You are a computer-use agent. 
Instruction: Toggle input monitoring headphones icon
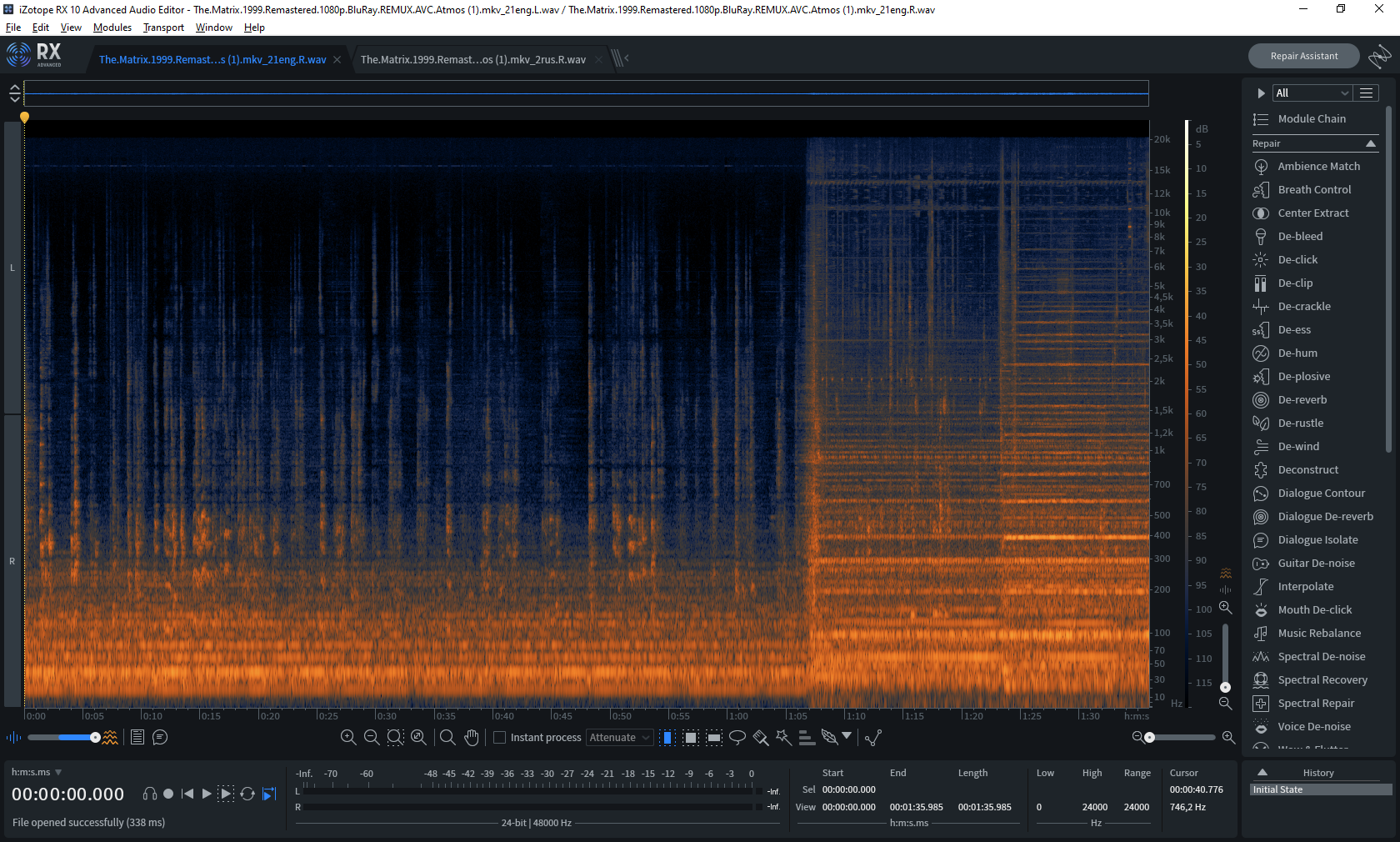(150, 794)
